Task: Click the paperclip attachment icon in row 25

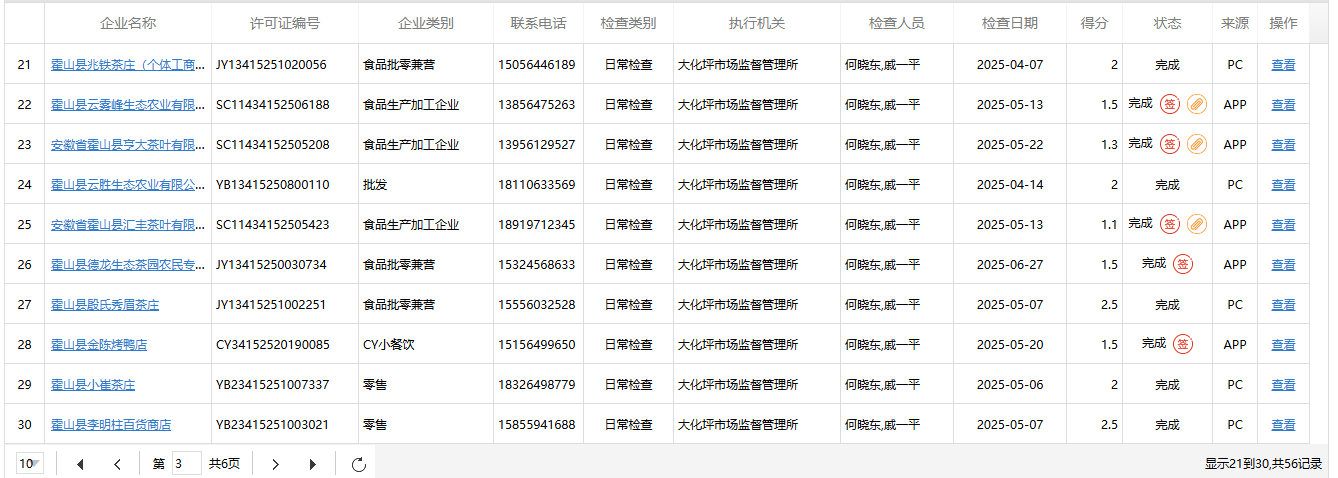Action: (1196, 224)
